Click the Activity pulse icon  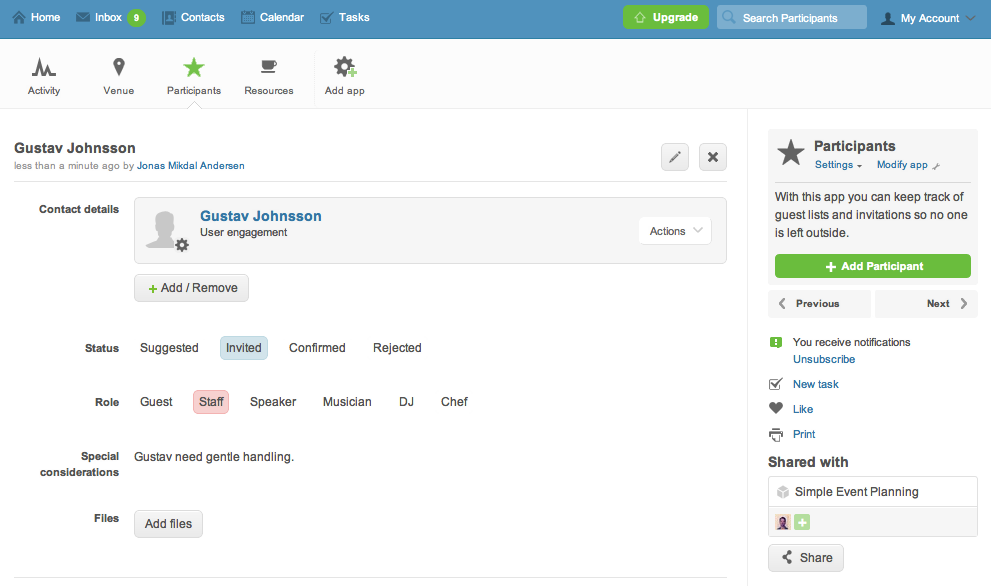click(44, 68)
